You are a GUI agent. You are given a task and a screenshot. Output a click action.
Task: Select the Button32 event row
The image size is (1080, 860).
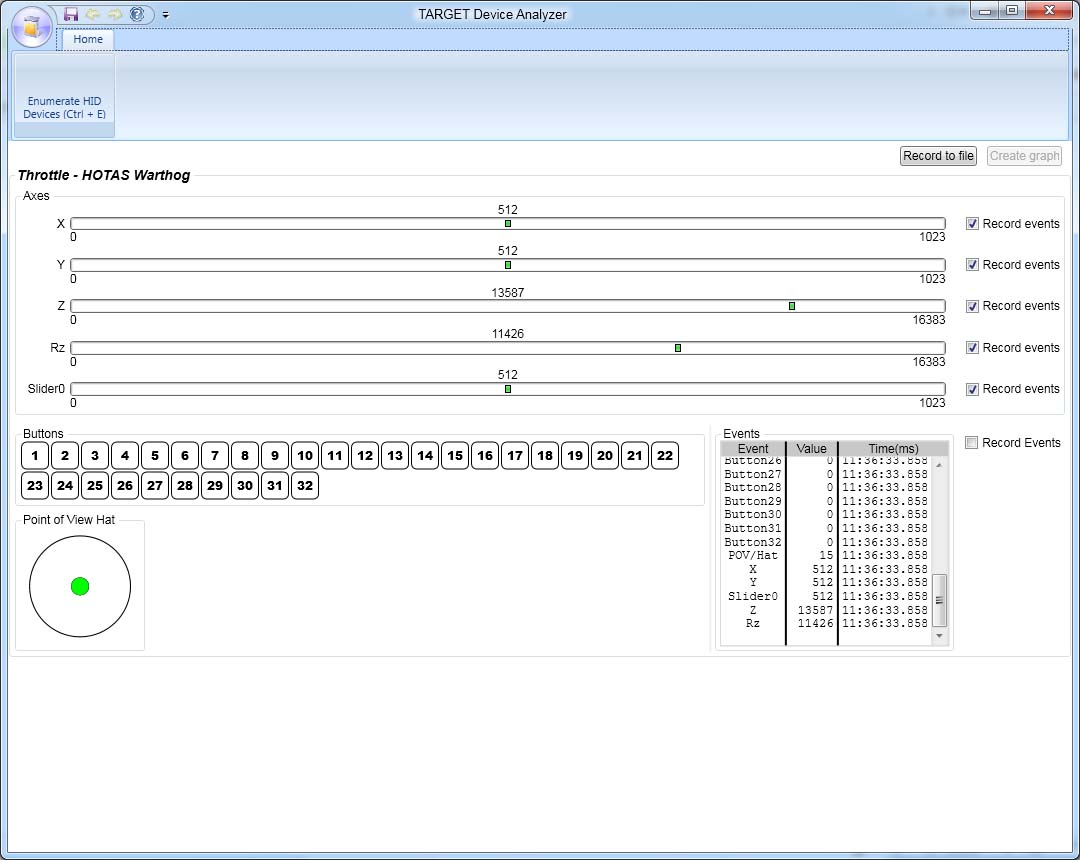pos(826,542)
